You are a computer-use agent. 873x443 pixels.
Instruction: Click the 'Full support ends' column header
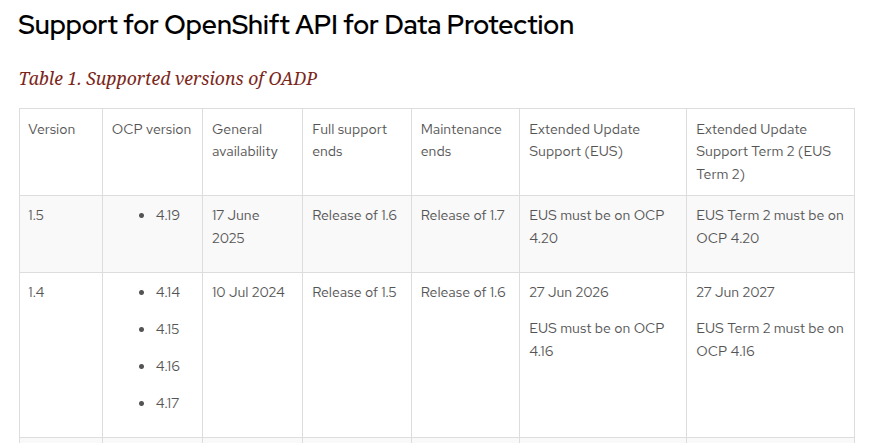[x=350, y=140]
